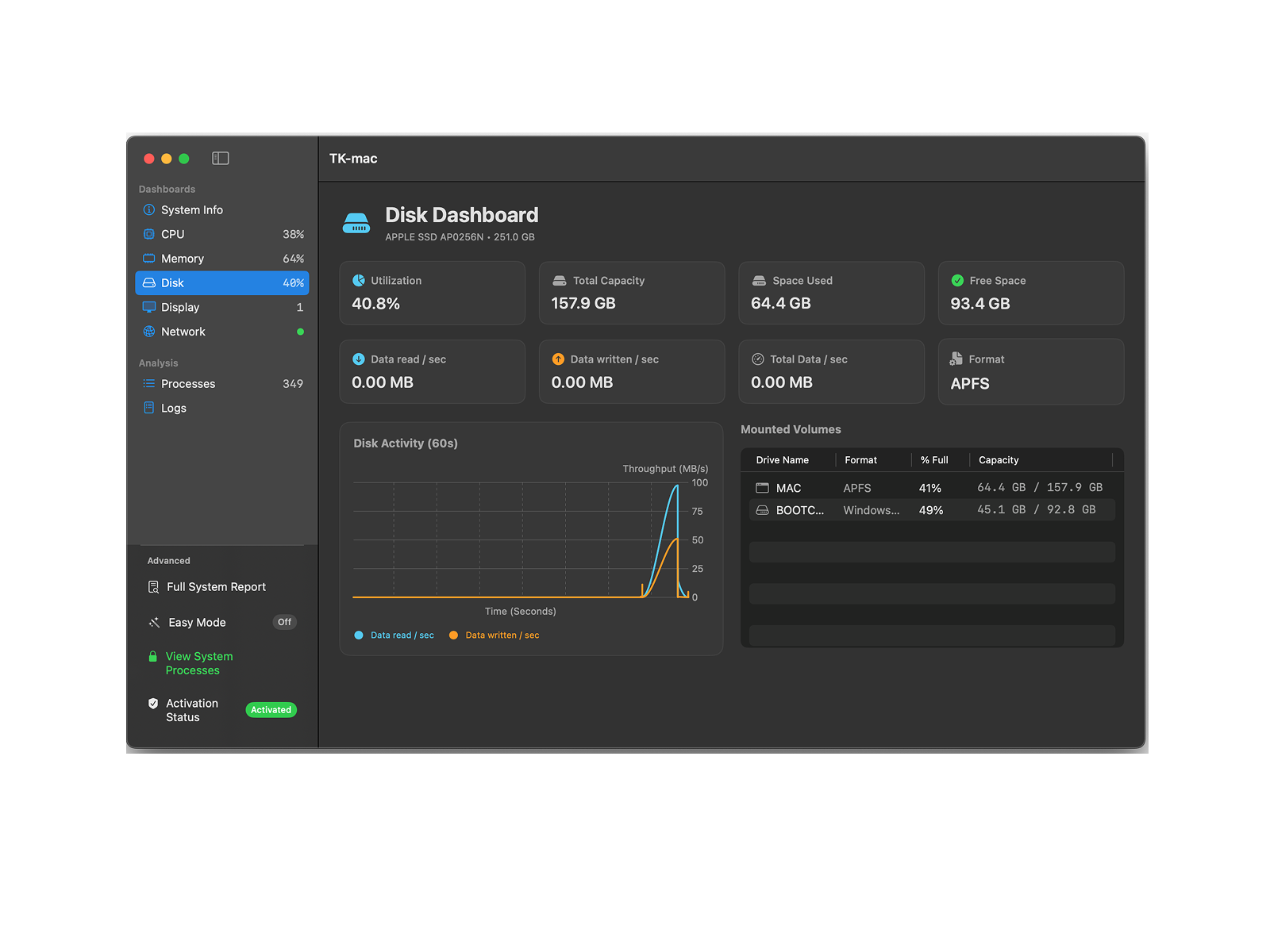
Task: Toggle the sidebar panel icon
Action: pos(221,159)
